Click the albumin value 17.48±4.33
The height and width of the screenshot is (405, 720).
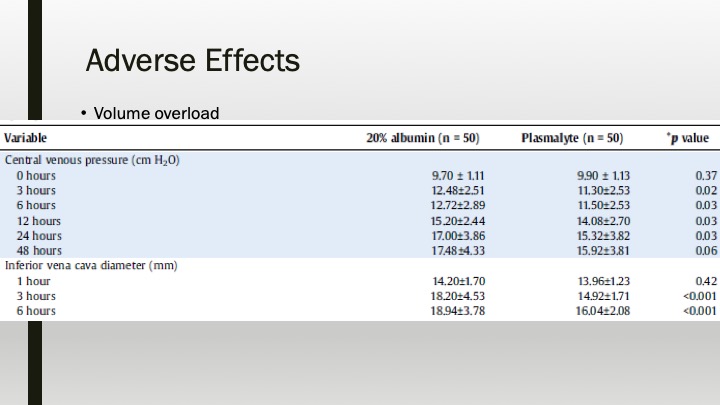[457, 250]
